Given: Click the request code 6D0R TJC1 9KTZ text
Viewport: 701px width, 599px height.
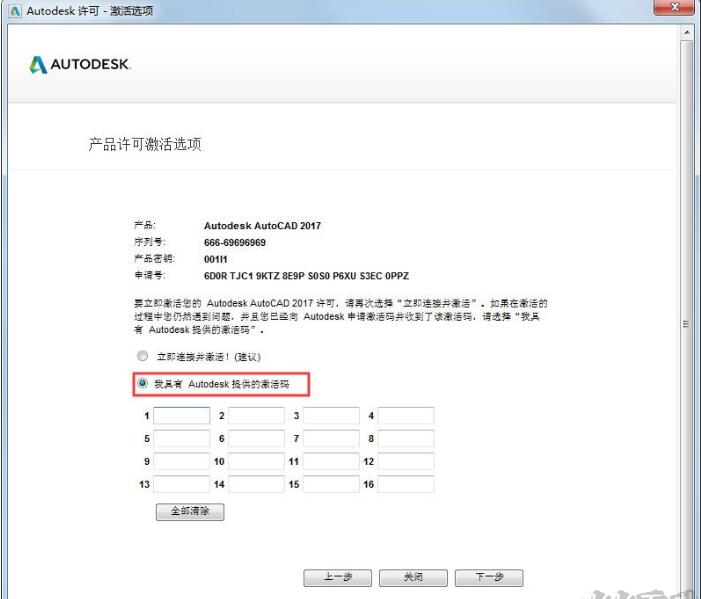Looking at the screenshot, I should (306, 276).
